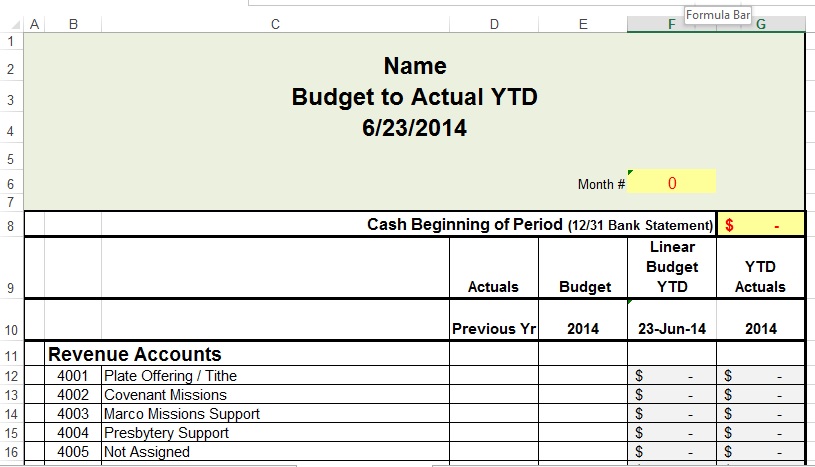
Task: Click the 'Name' title text
Action: click(415, 66)
